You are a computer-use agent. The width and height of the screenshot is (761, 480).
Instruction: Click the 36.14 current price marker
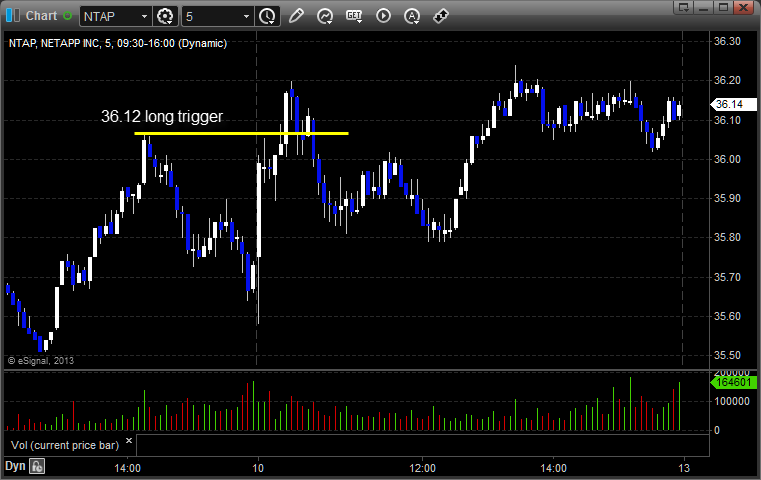(x=733, y=104)
